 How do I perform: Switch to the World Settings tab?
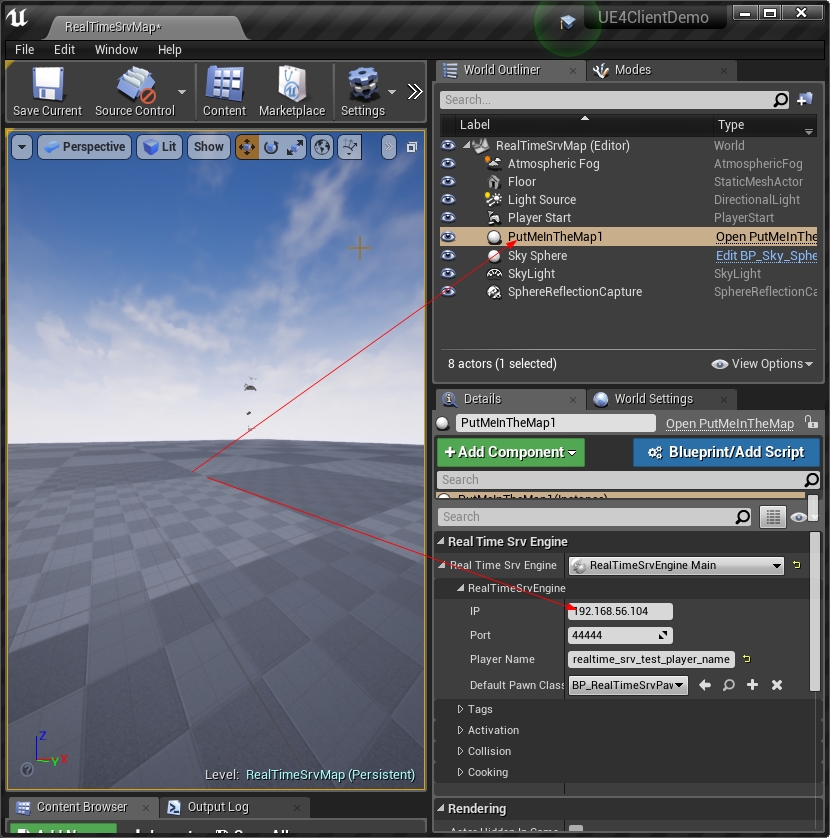(x=661, y=399)
